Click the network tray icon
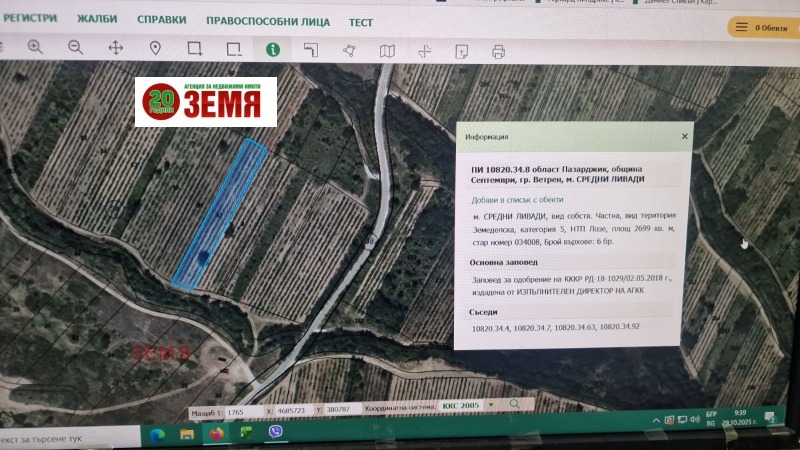Viewport: 800px width, 450px height. (683, 420)
